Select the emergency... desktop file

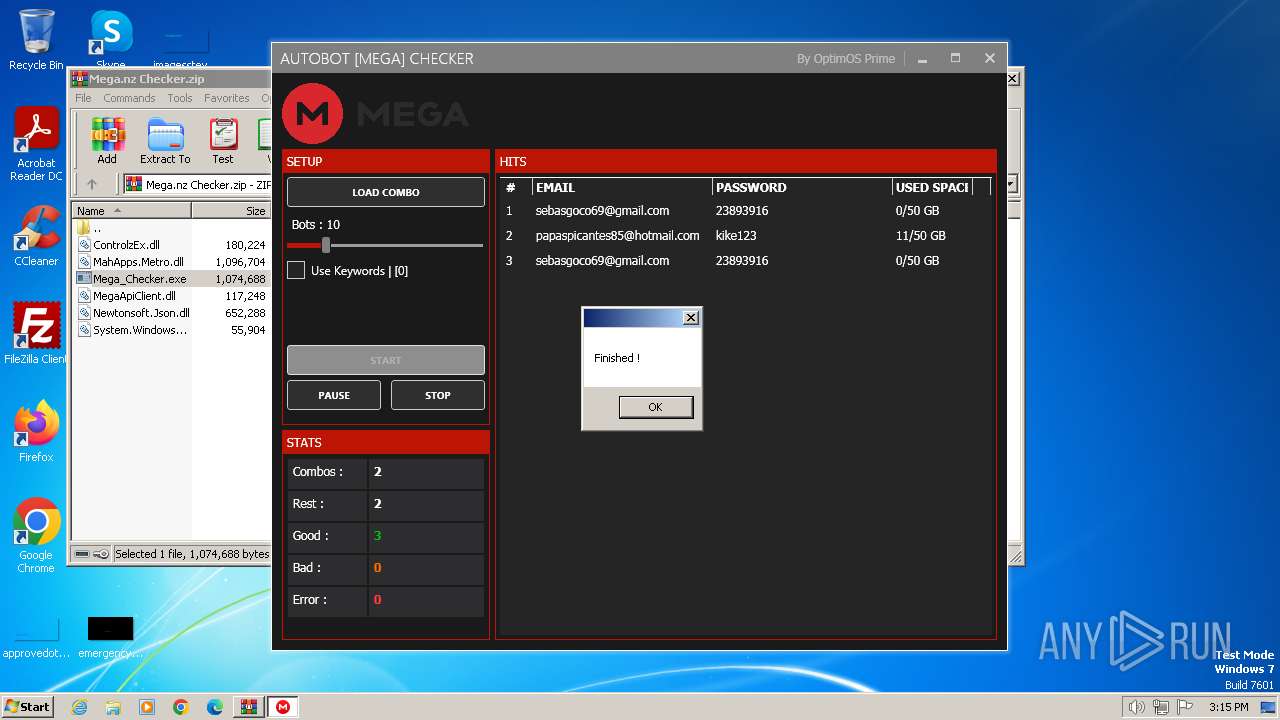click(x=110, y=637)
